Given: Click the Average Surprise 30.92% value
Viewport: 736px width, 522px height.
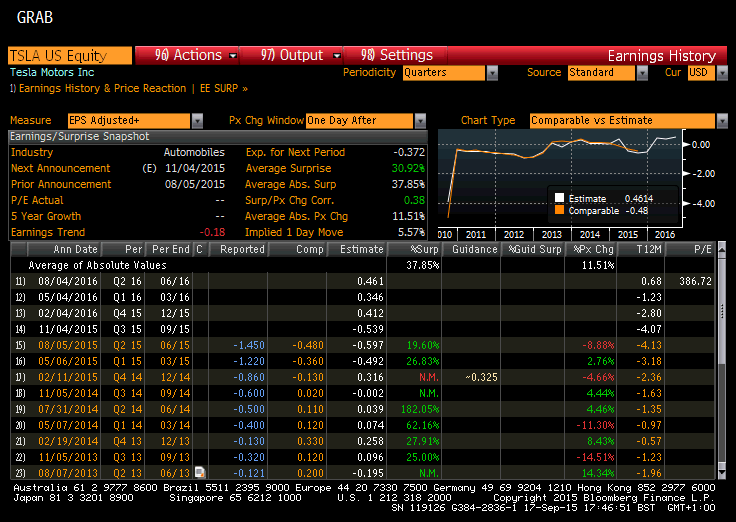Looking at the screenshot, I should tap(408, 168).
